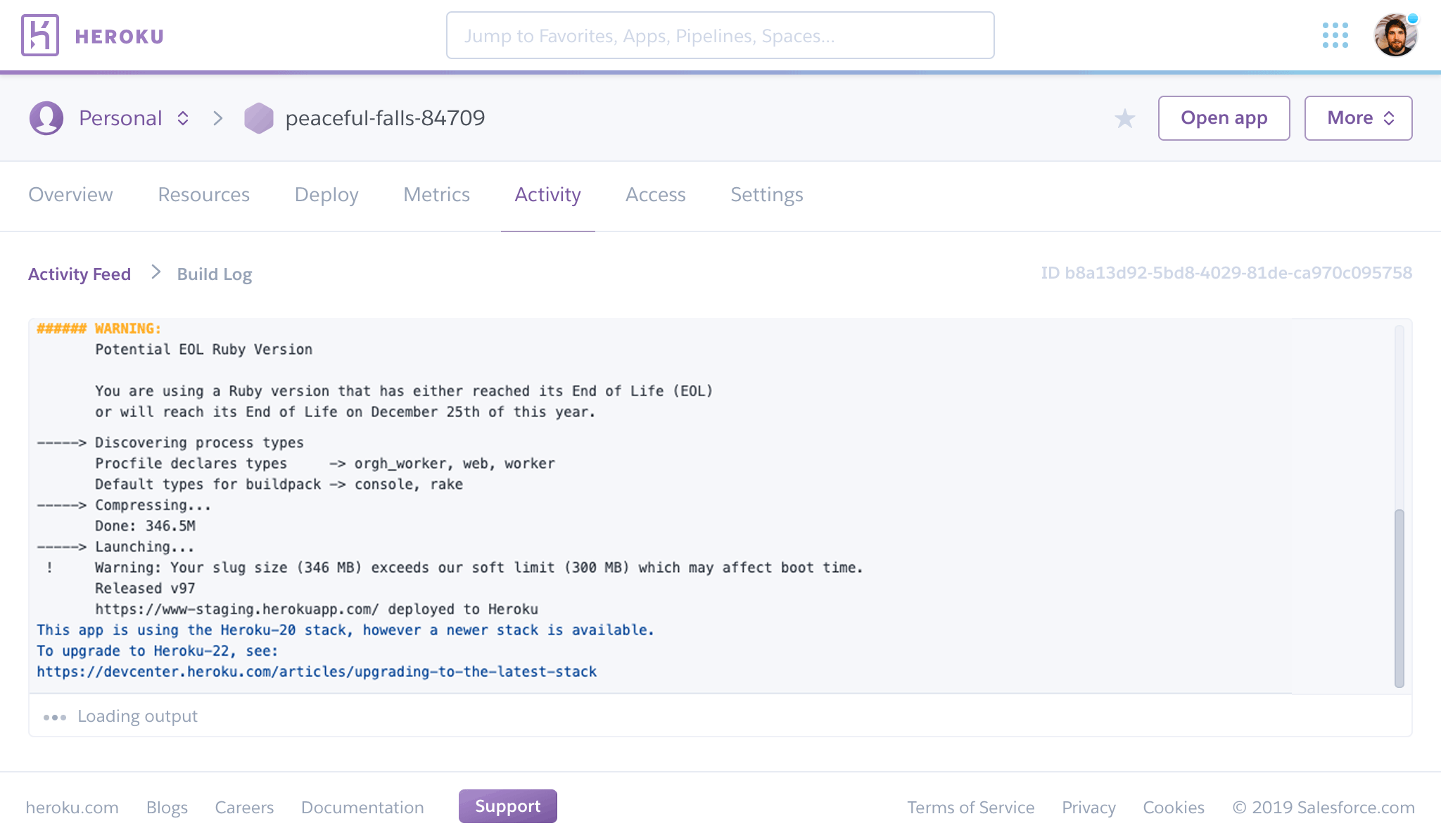This screenshot has width=1441, height=840.
Task: Open the Terms of Service link
Action: tap(970, 808)
